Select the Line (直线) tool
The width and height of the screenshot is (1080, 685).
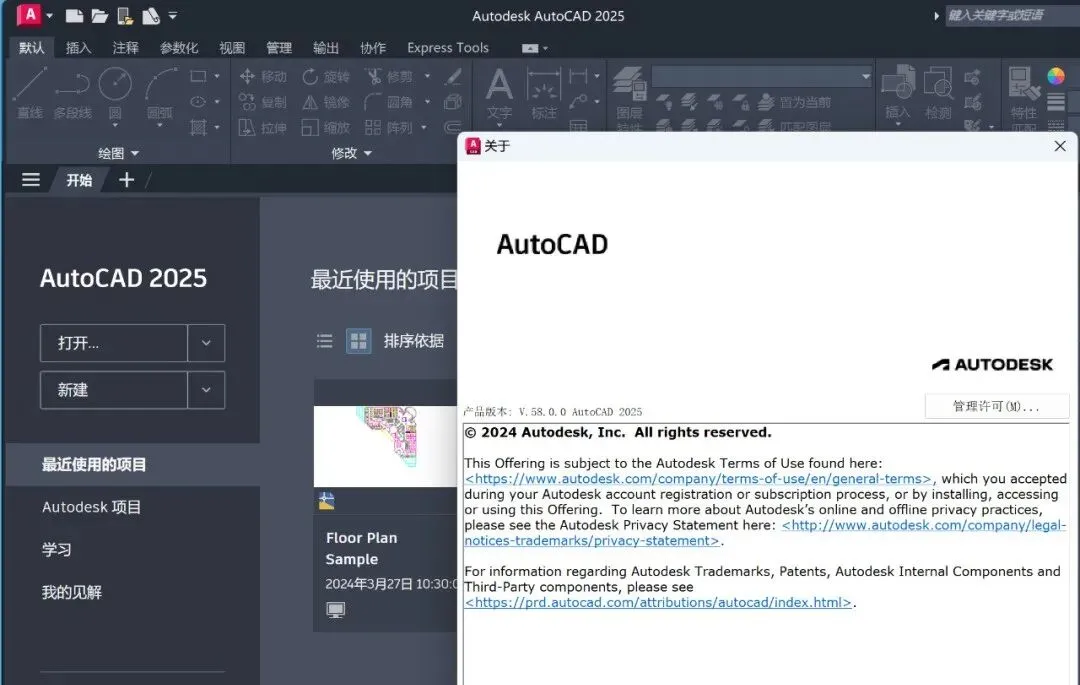click(x=30, y=93)
